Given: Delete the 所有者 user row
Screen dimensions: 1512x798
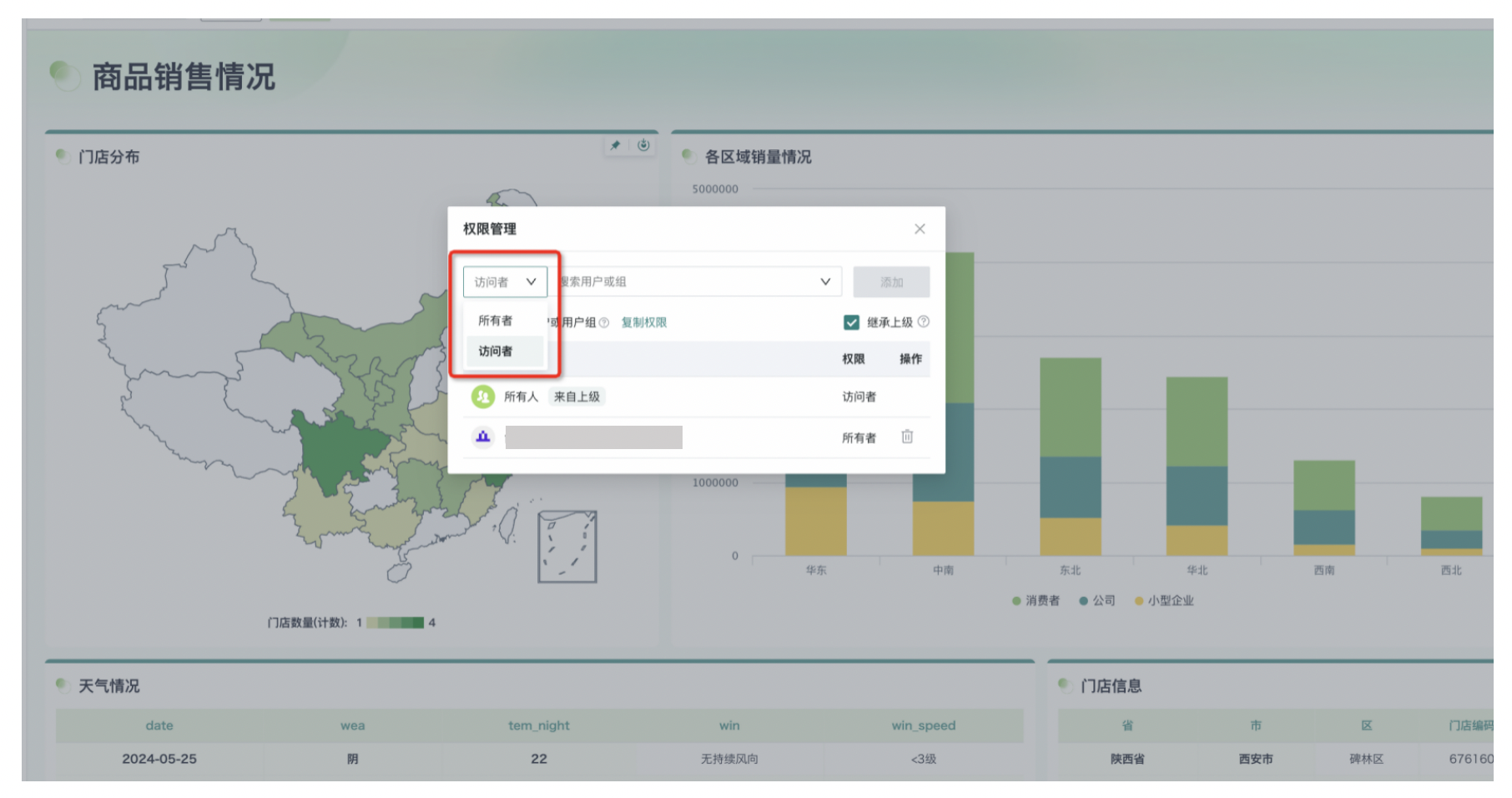Looking at the screenshot, I should [x=907, y=437].
